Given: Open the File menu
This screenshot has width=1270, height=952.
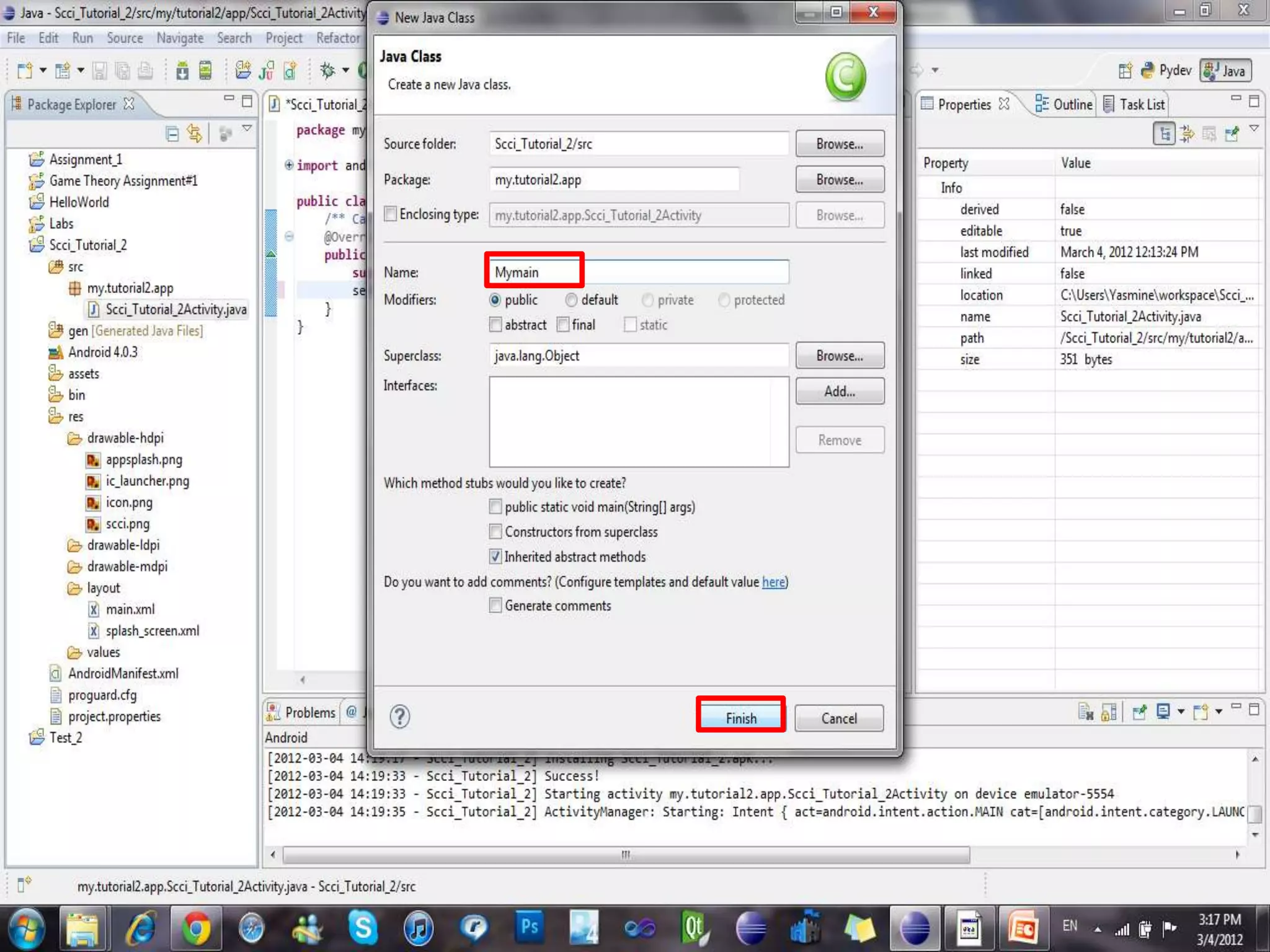Looking at the screenshot, I should tap(16, 38).
